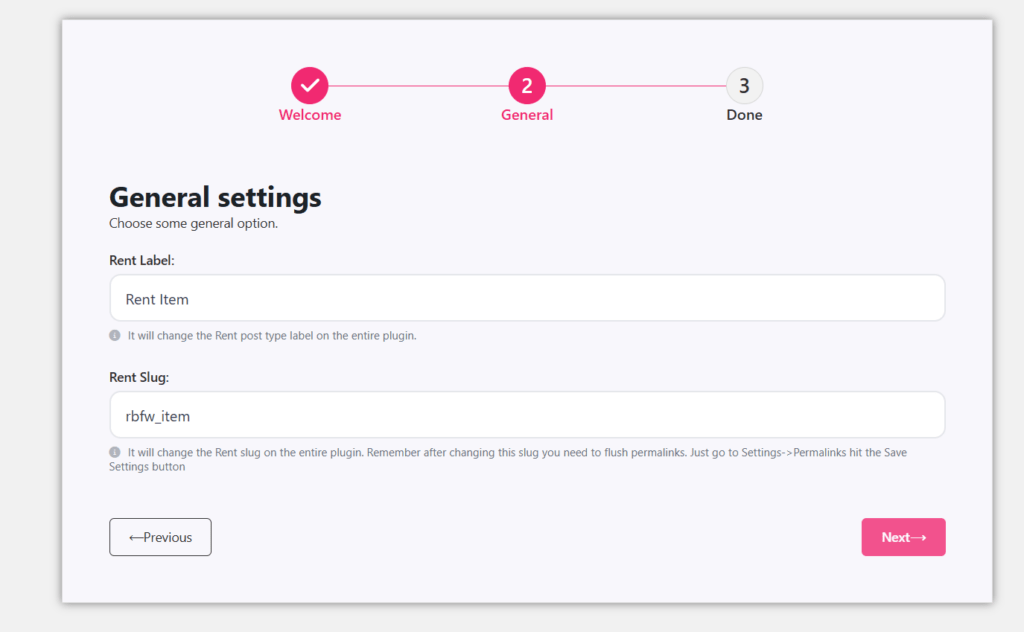The image size is (1024, 632).
Task: Click the hint about Rent post type label
Action: click(272, 336)
